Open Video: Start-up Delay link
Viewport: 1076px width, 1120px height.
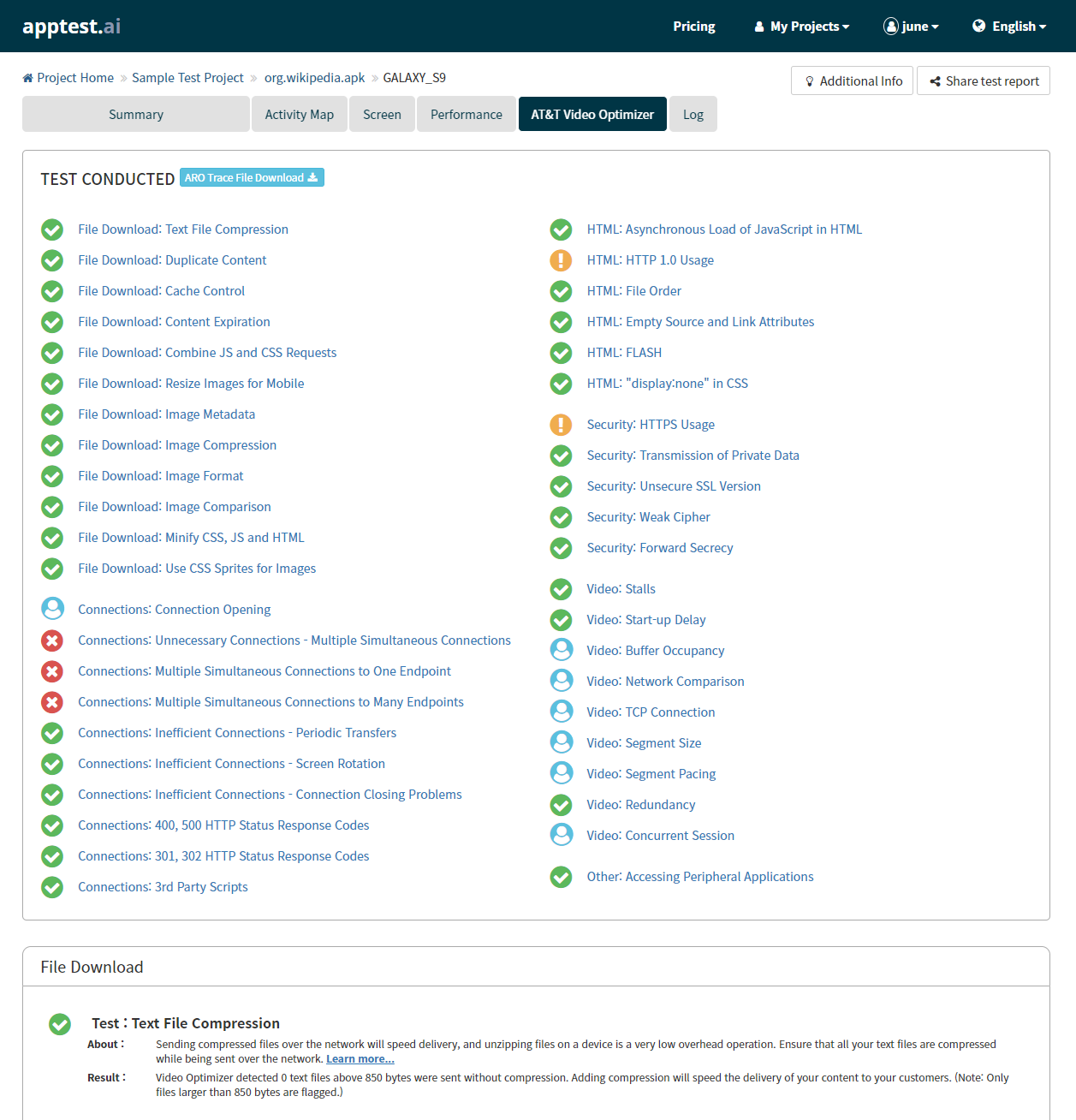coord(646,620)
